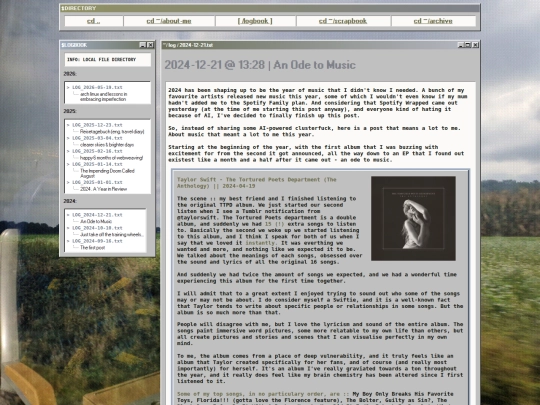Image resolution: width=540 pixels, height=405 pixels.
Task: Click 'The first post' description
Action: tap(92, 248)
